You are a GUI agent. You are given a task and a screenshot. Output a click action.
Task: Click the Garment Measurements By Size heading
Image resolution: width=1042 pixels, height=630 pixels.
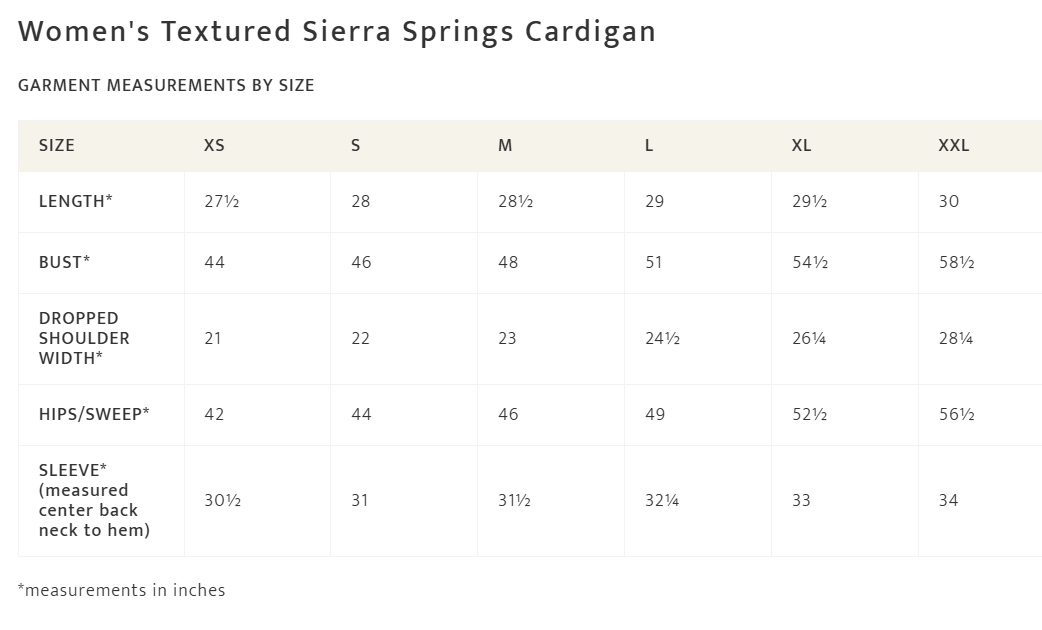coord(166,86)
